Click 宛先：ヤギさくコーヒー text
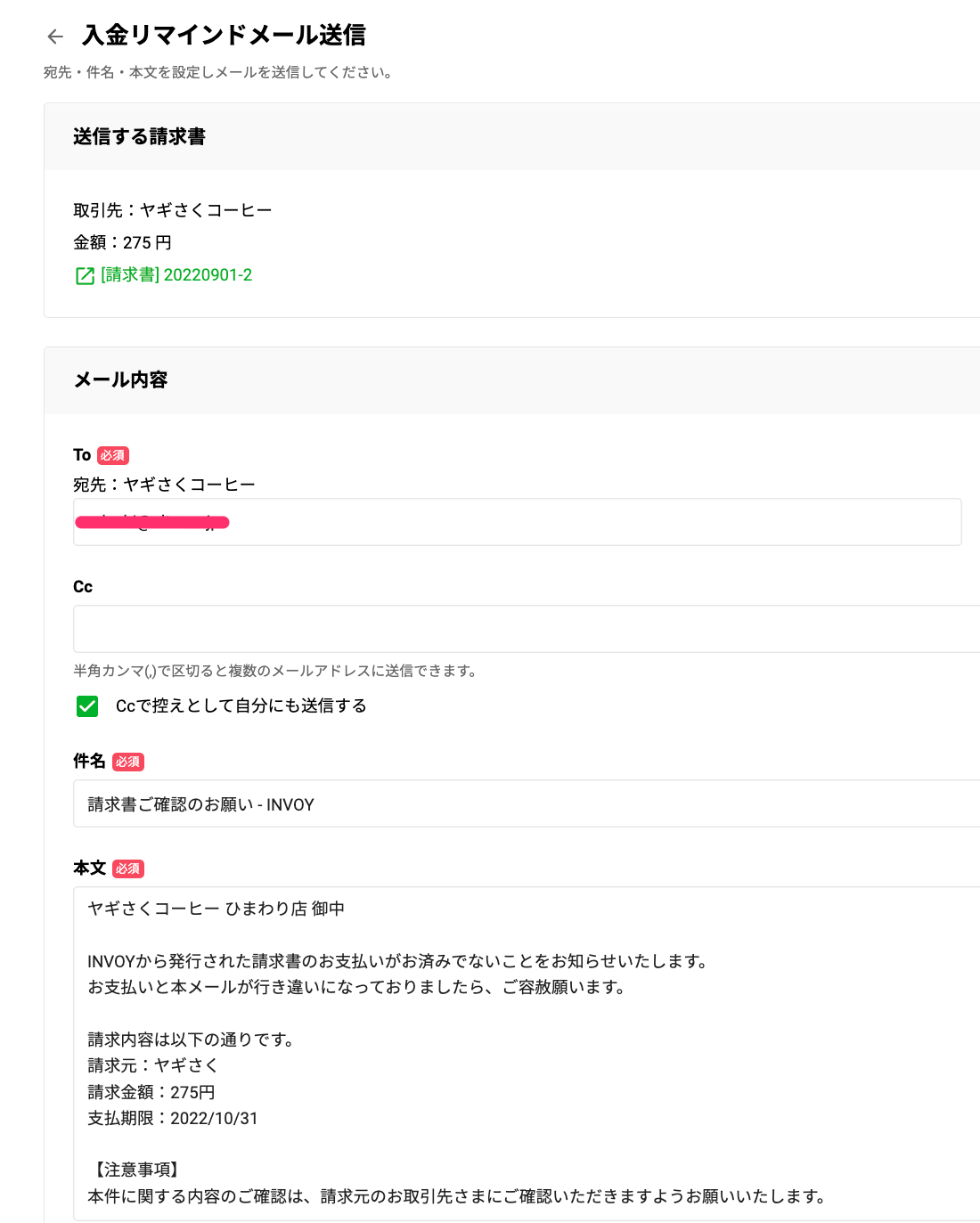 coord(164,485)
